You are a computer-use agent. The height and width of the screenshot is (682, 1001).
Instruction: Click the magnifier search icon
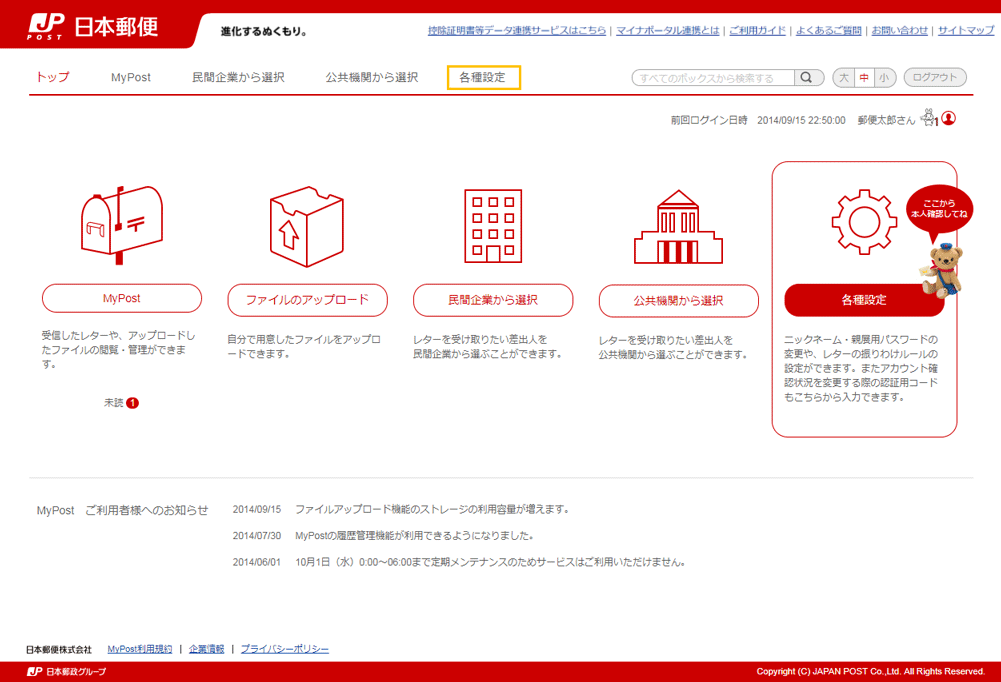point(807,77)
